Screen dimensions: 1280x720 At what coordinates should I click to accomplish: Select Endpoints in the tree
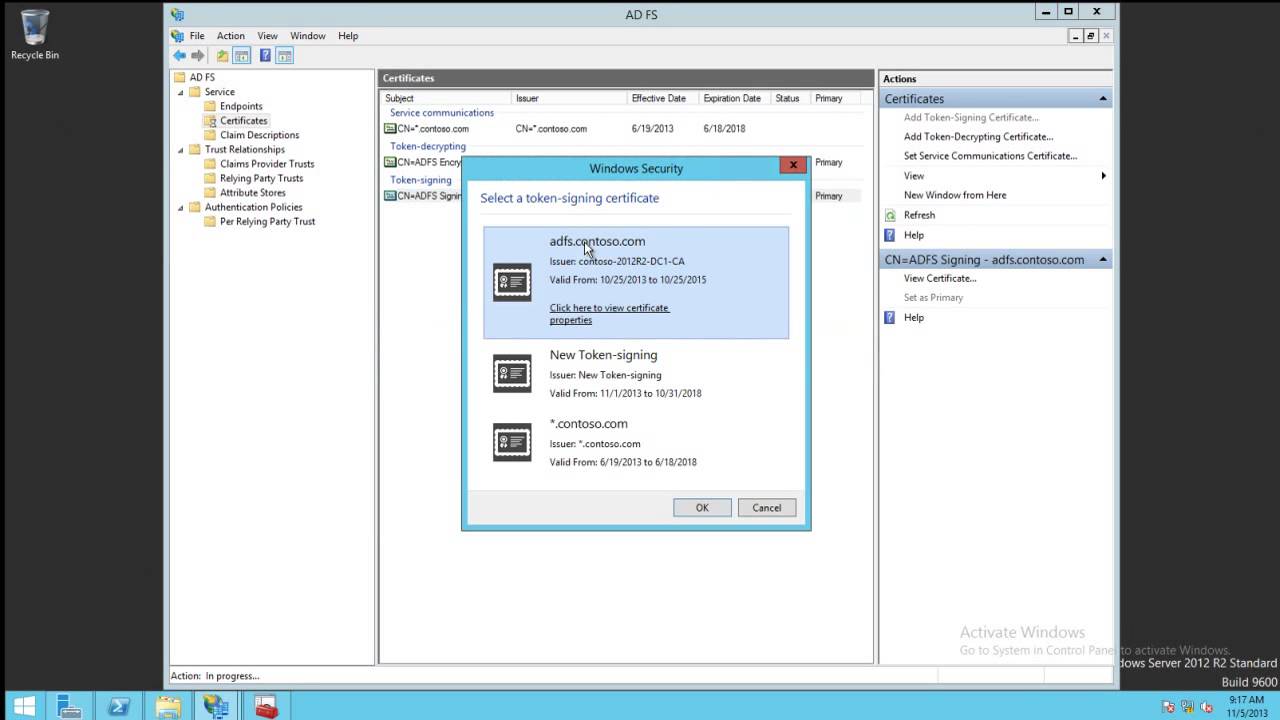point(241,106)
